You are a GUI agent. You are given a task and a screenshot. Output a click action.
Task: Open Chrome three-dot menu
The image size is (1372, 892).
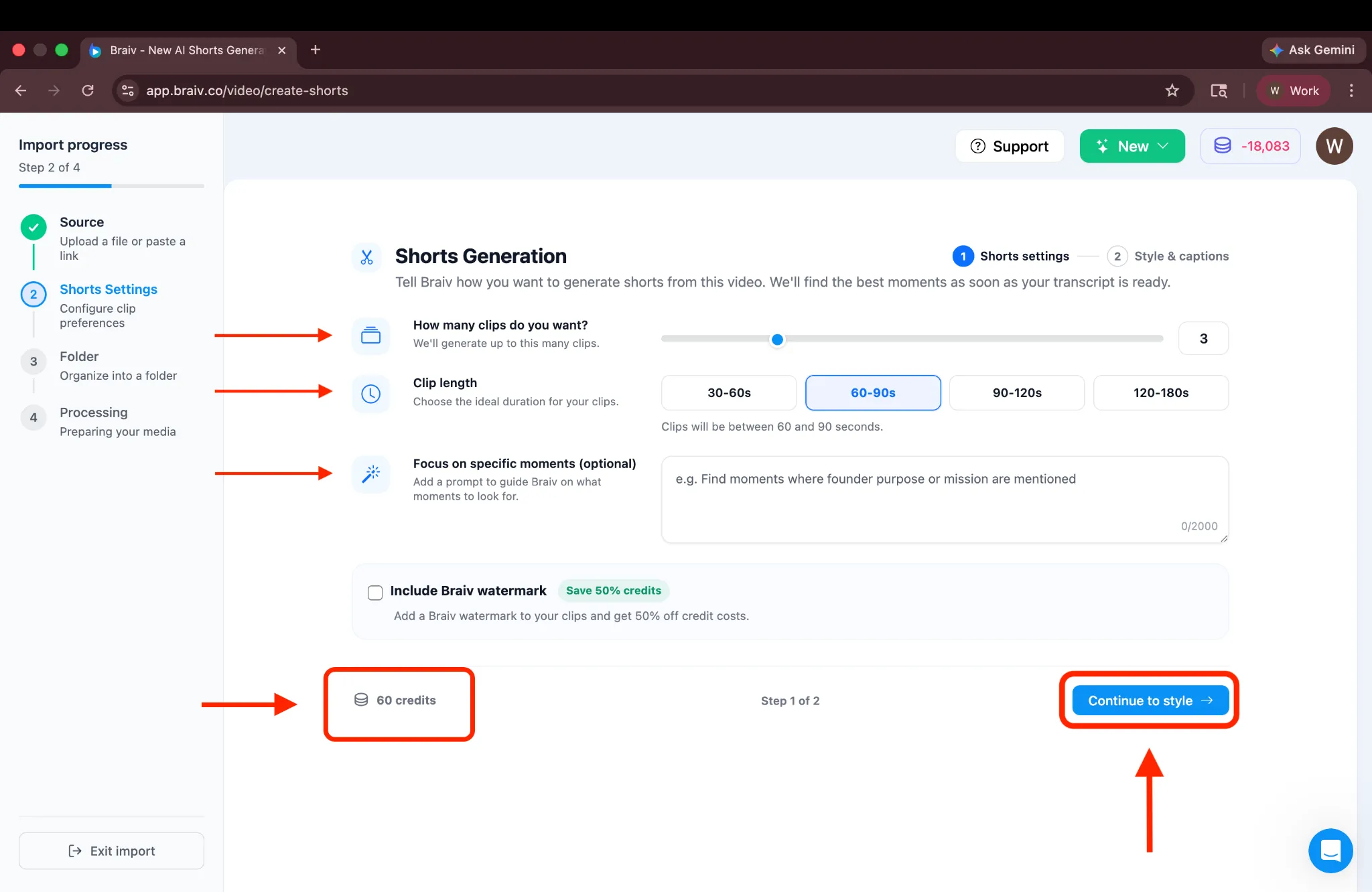coord(1351,90)
